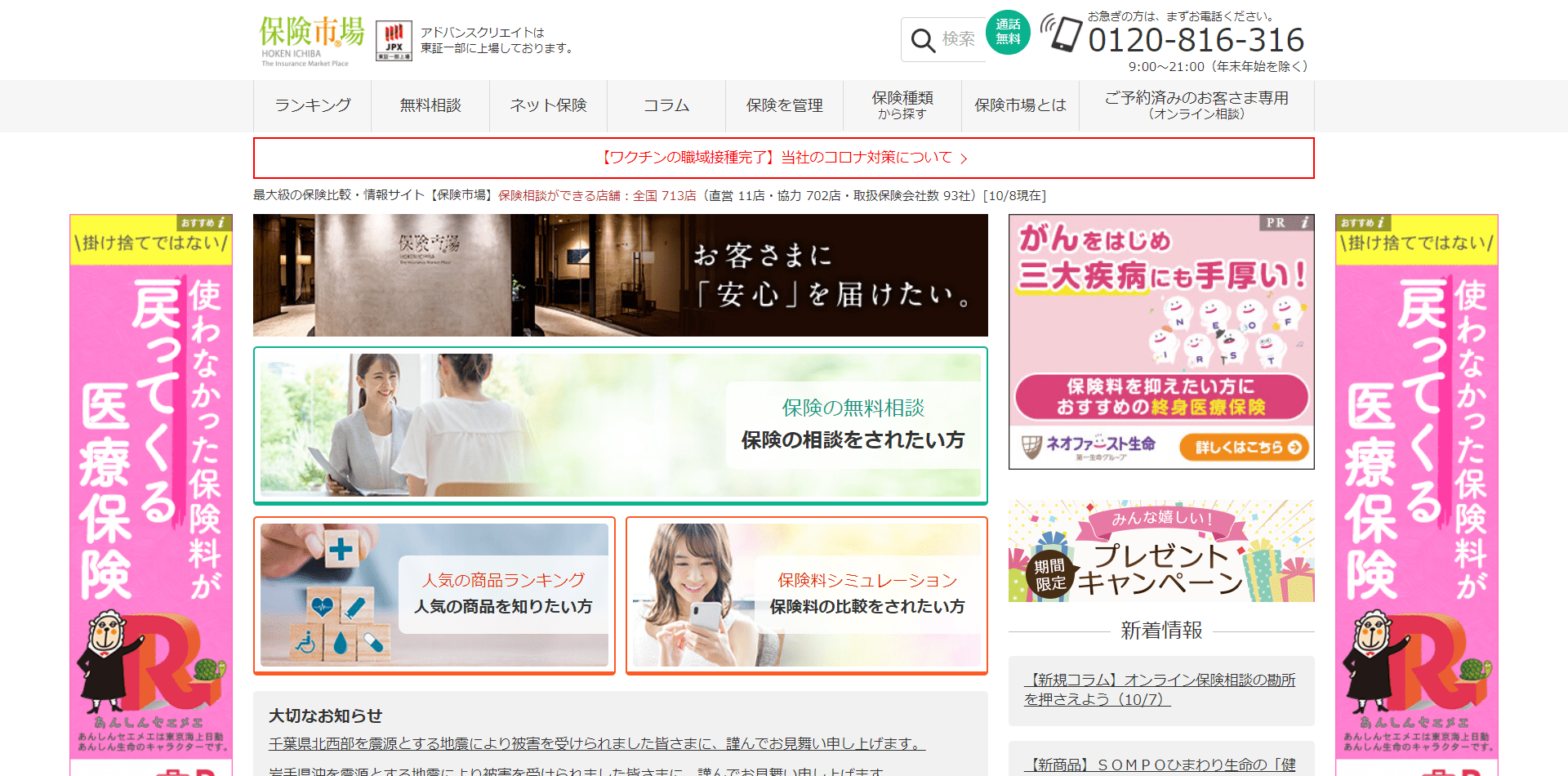Open お客さまに安心を届けたい hero banner
Viewport: 1568px width, 776px height.
pos(621,275)
